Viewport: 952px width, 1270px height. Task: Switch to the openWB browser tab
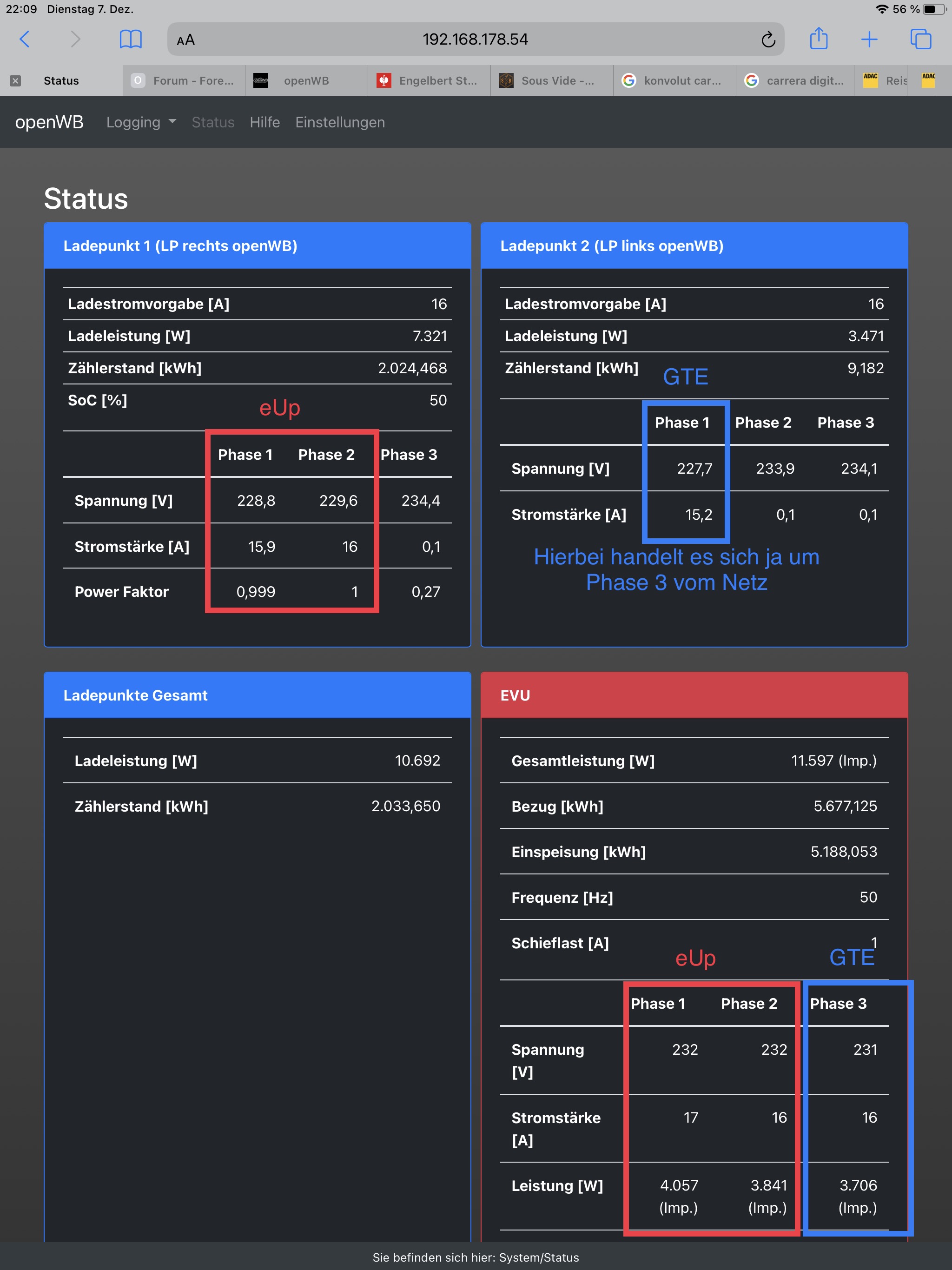[x=306, y=81]
